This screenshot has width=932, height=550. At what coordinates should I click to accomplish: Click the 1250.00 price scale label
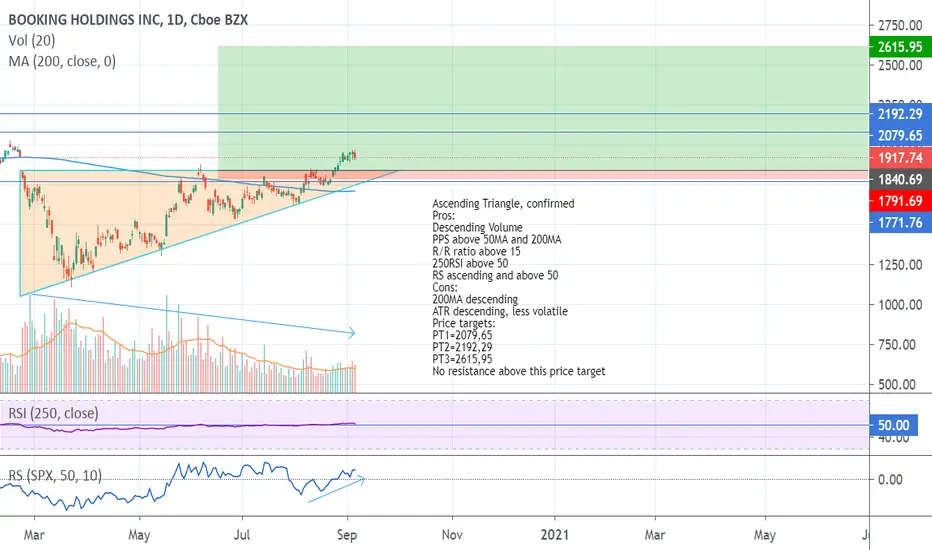coord(900,265)
